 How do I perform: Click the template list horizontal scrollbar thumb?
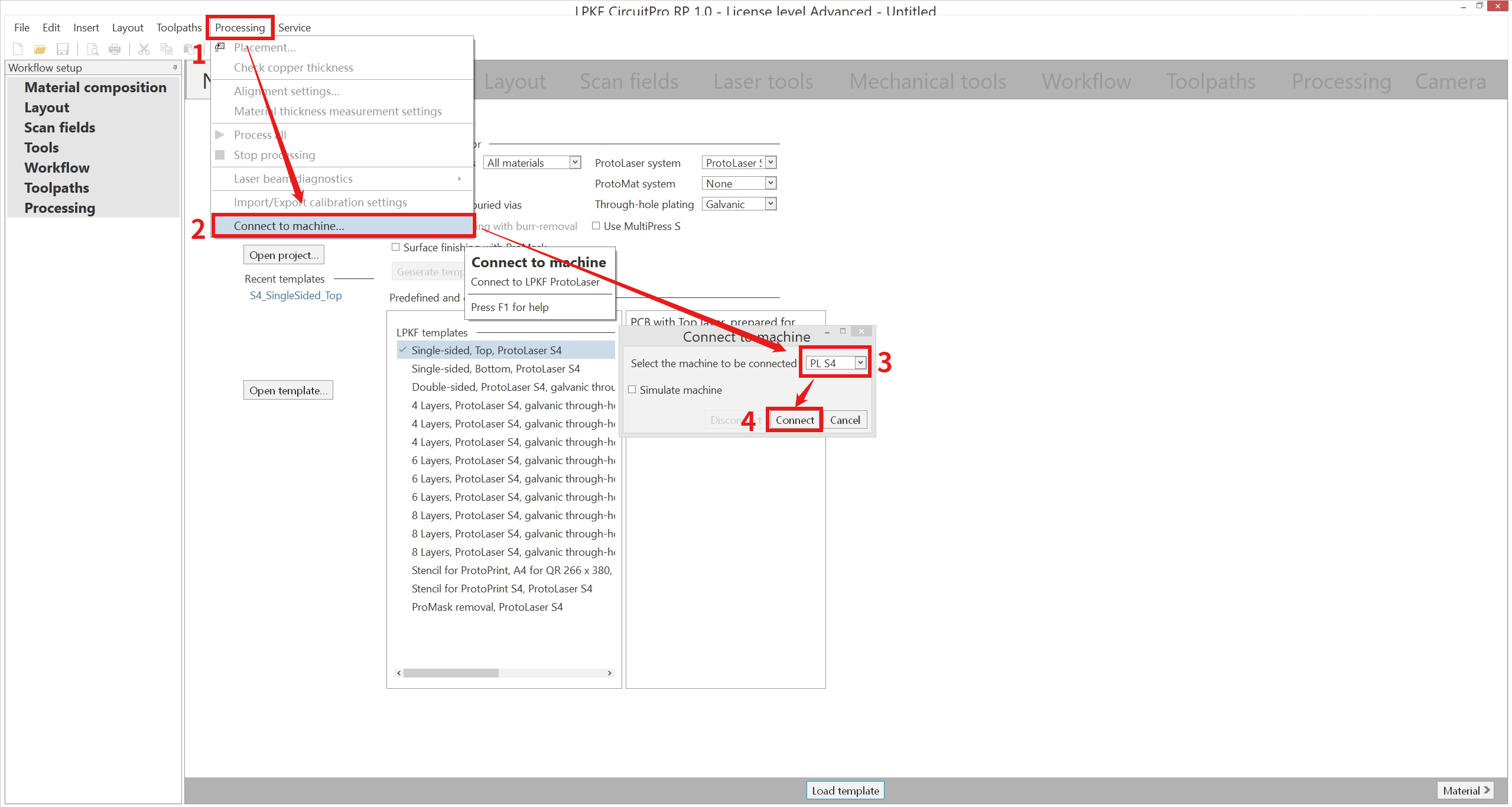click(450, 673)
